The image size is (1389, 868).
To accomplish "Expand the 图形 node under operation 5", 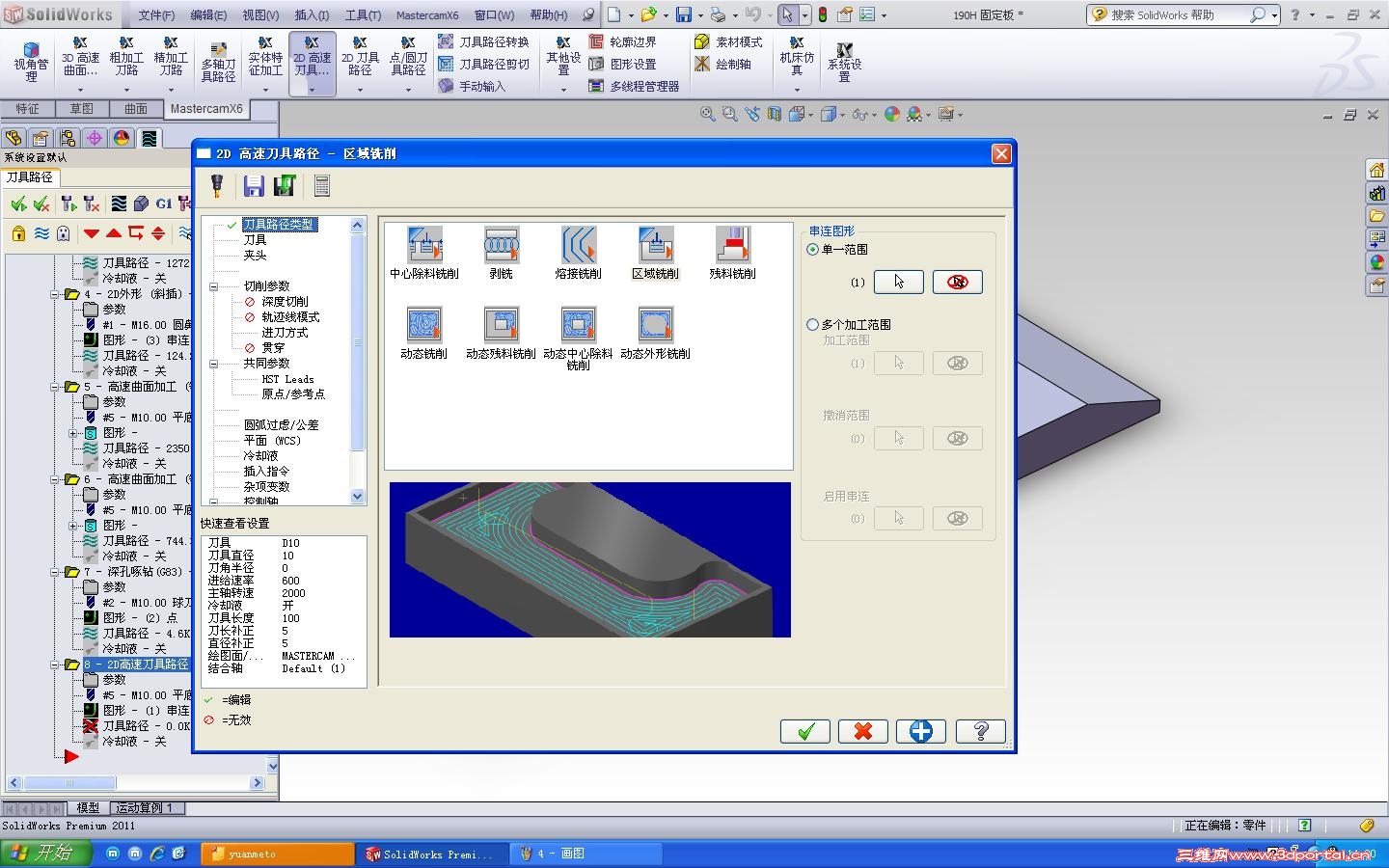I will coord(72,433).
